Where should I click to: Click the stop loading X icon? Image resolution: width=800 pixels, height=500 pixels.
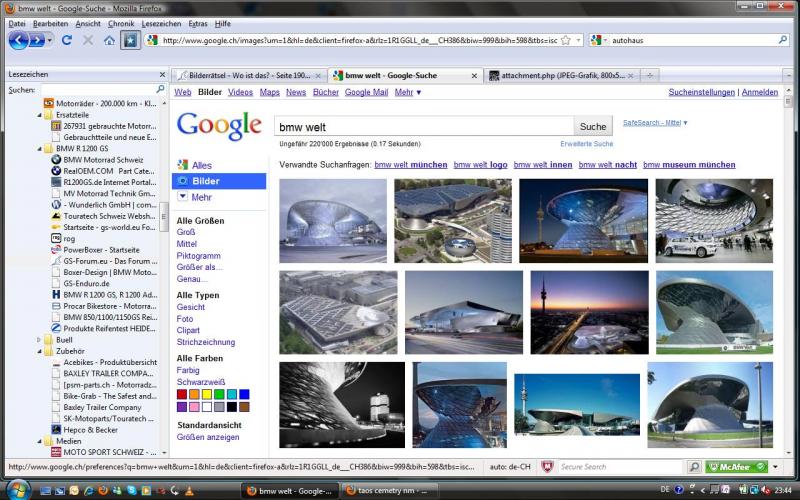tap(88, 40)
